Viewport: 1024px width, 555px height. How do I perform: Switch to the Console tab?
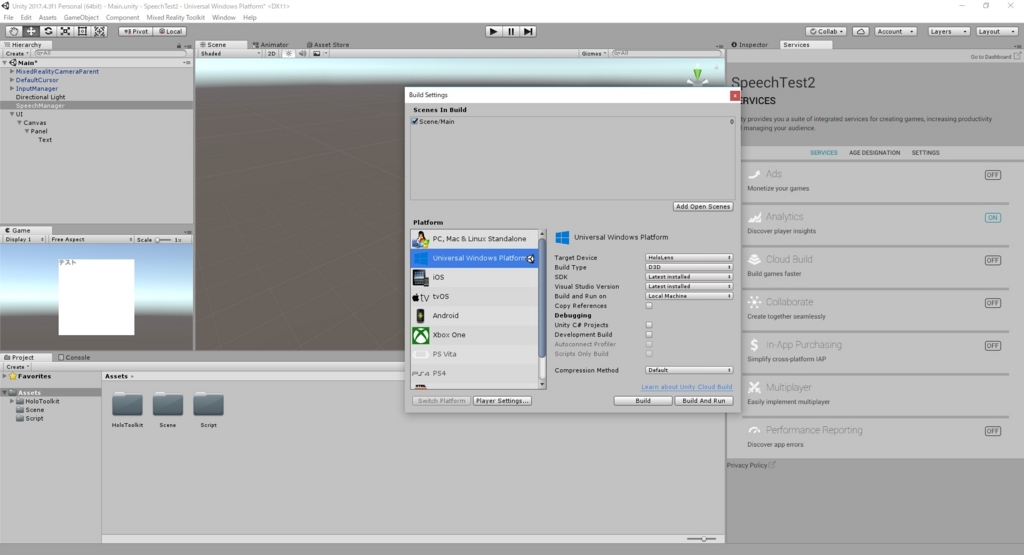click(74, 357)
